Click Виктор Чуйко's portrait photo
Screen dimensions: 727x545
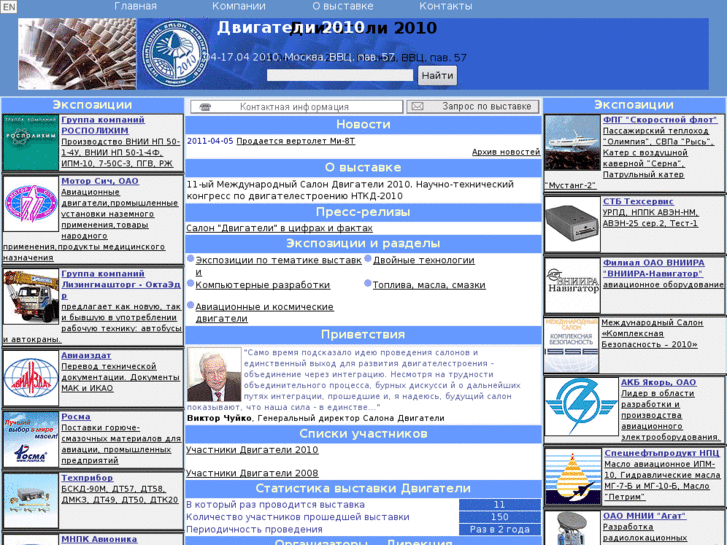(214, 374)
